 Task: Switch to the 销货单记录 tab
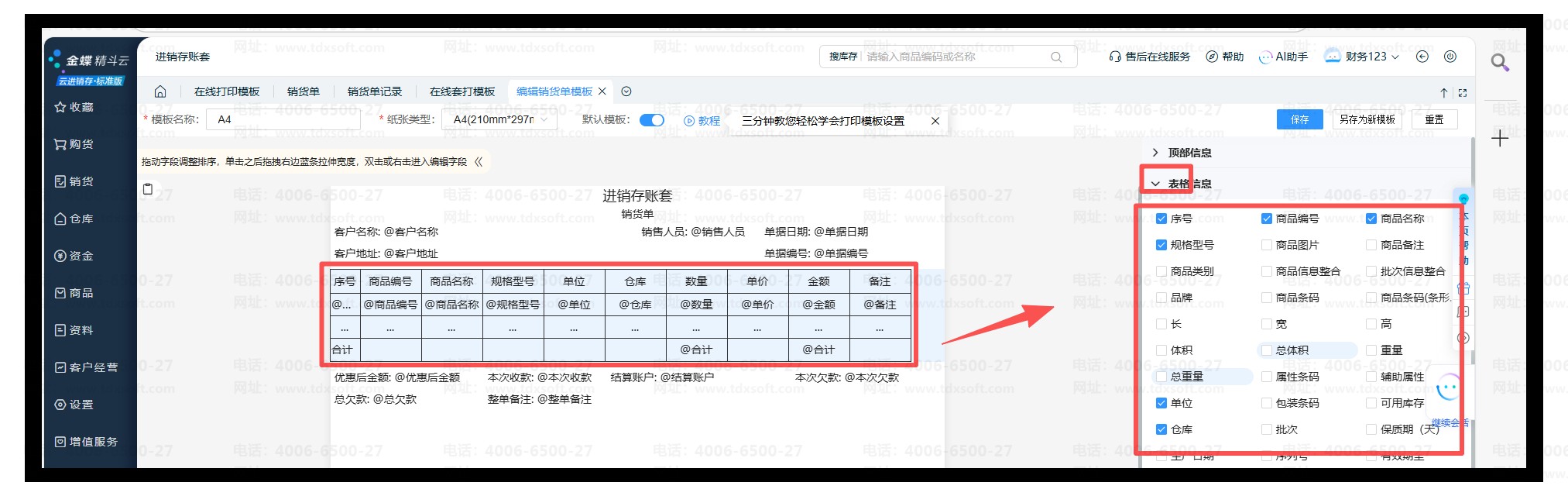tap(375, 91)
